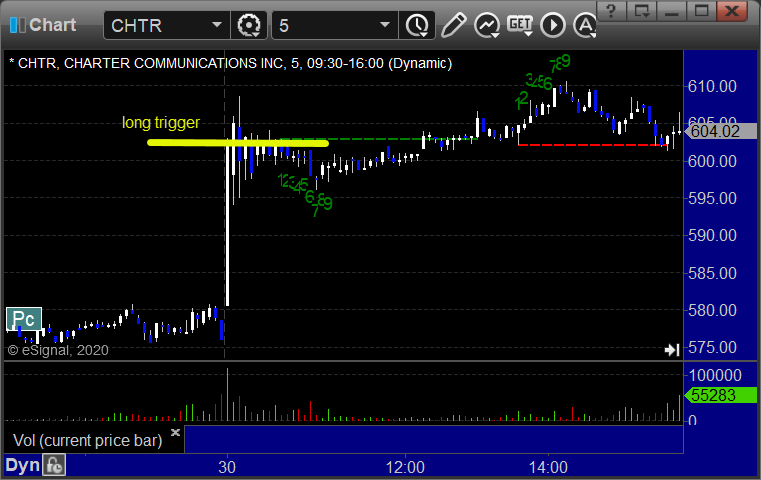Click the 600.00 price axis label
The image size is (761, 480).
point(712,161)
